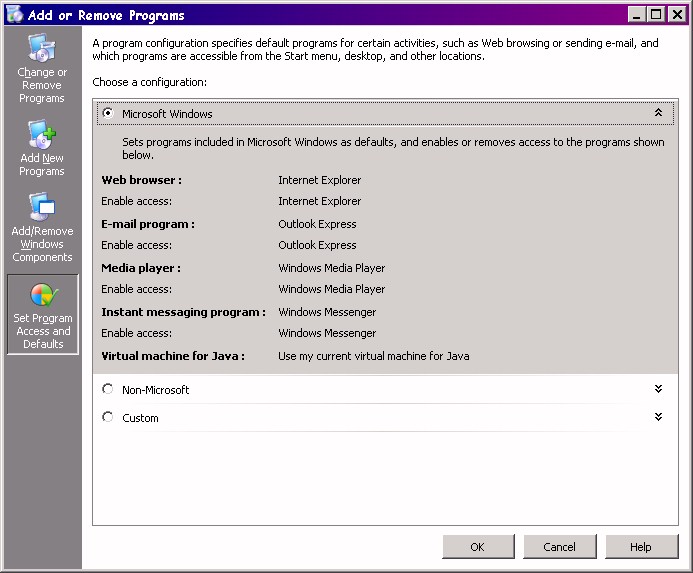Click the Instant messaging program heading

pos(183,312)
